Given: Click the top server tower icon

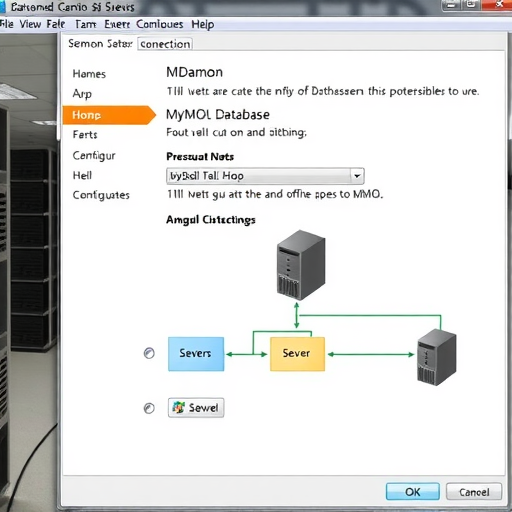Looking at the screenshot, I should pos(301,265).
